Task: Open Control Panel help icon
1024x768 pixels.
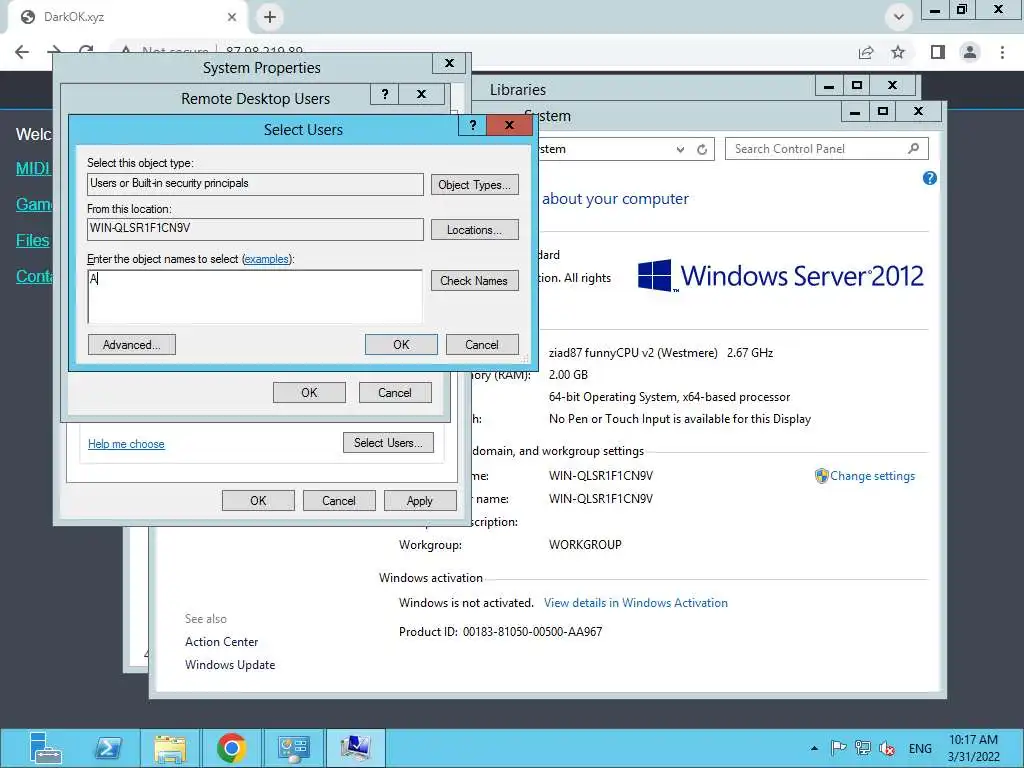Action: [x=930, y=178]
